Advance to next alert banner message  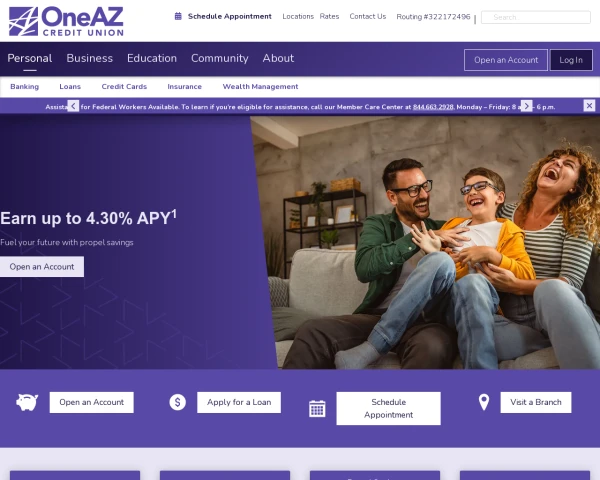coord(527,106)
